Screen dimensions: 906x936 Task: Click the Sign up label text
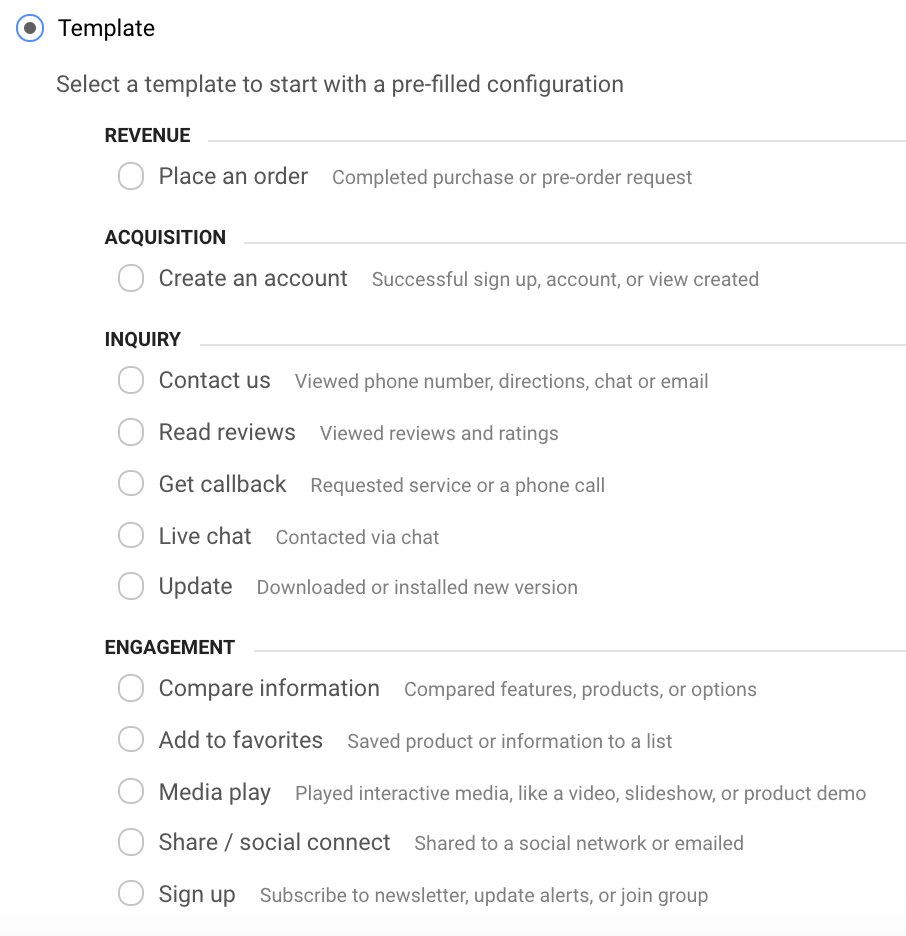pos(197,894)
